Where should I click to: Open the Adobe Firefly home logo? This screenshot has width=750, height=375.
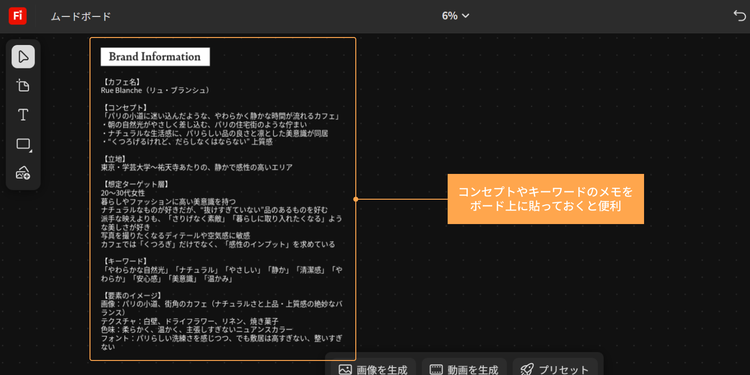click(x=17, y=16)
